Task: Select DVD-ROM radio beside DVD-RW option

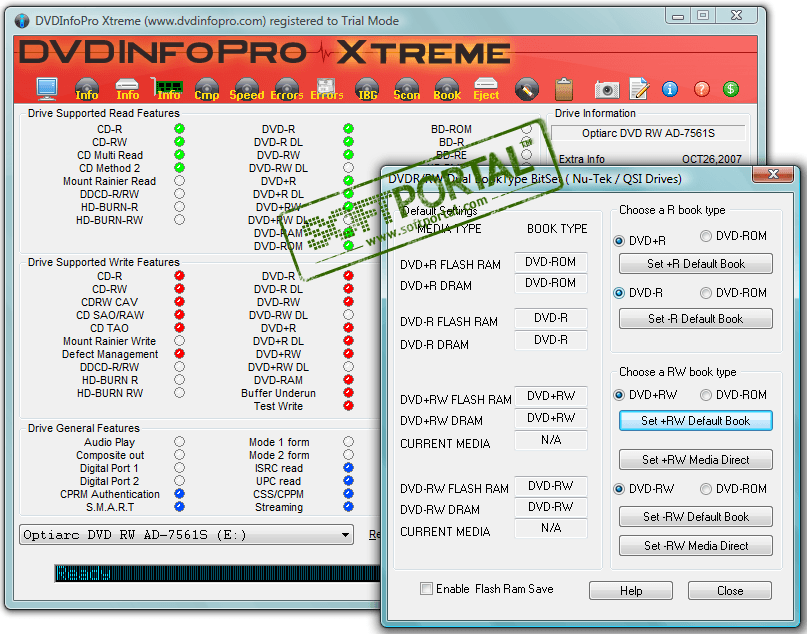Action: (x=706, y=489)
